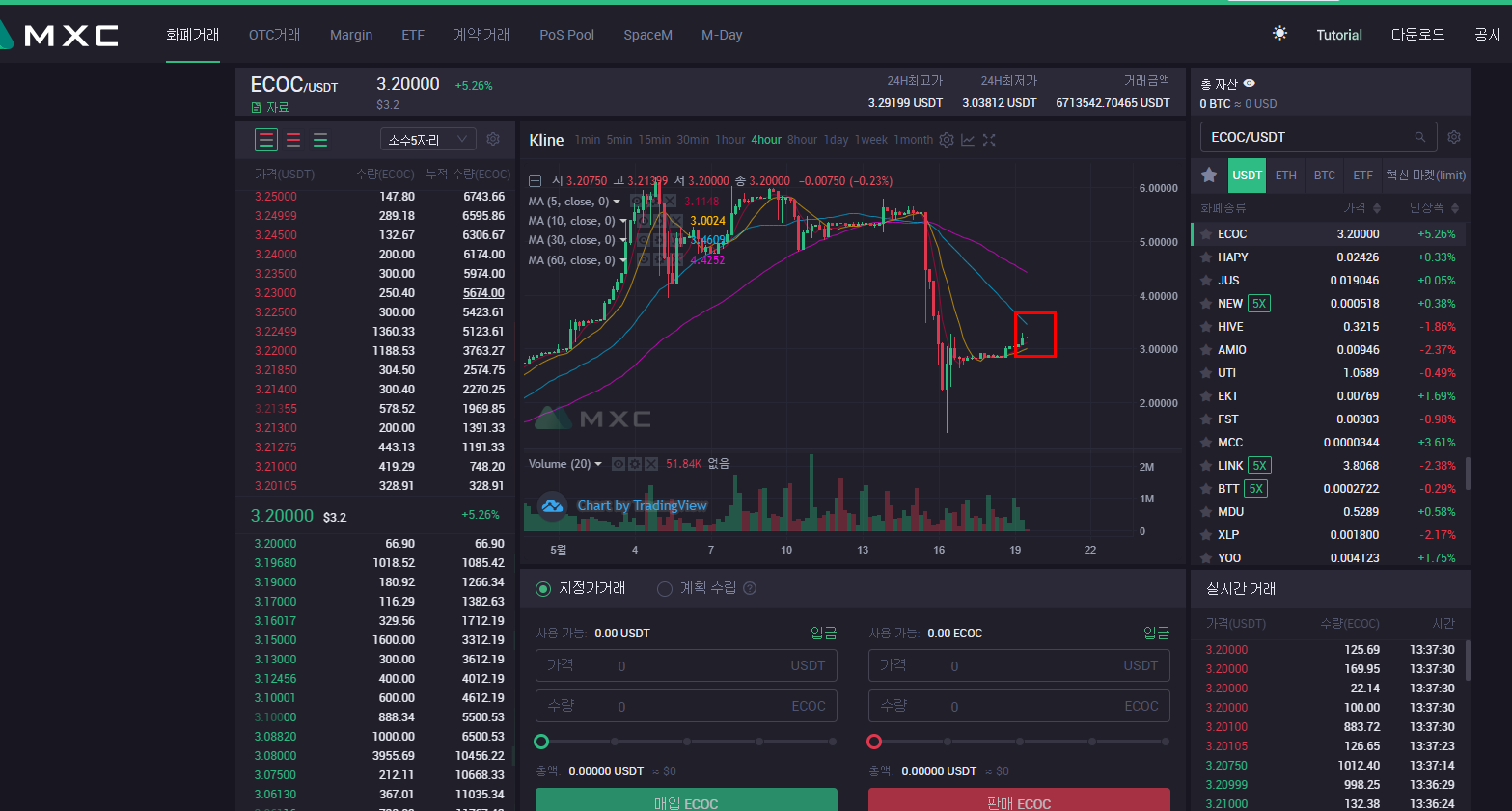Click the midpoint of the buy amount slider

tap(687, 742)
